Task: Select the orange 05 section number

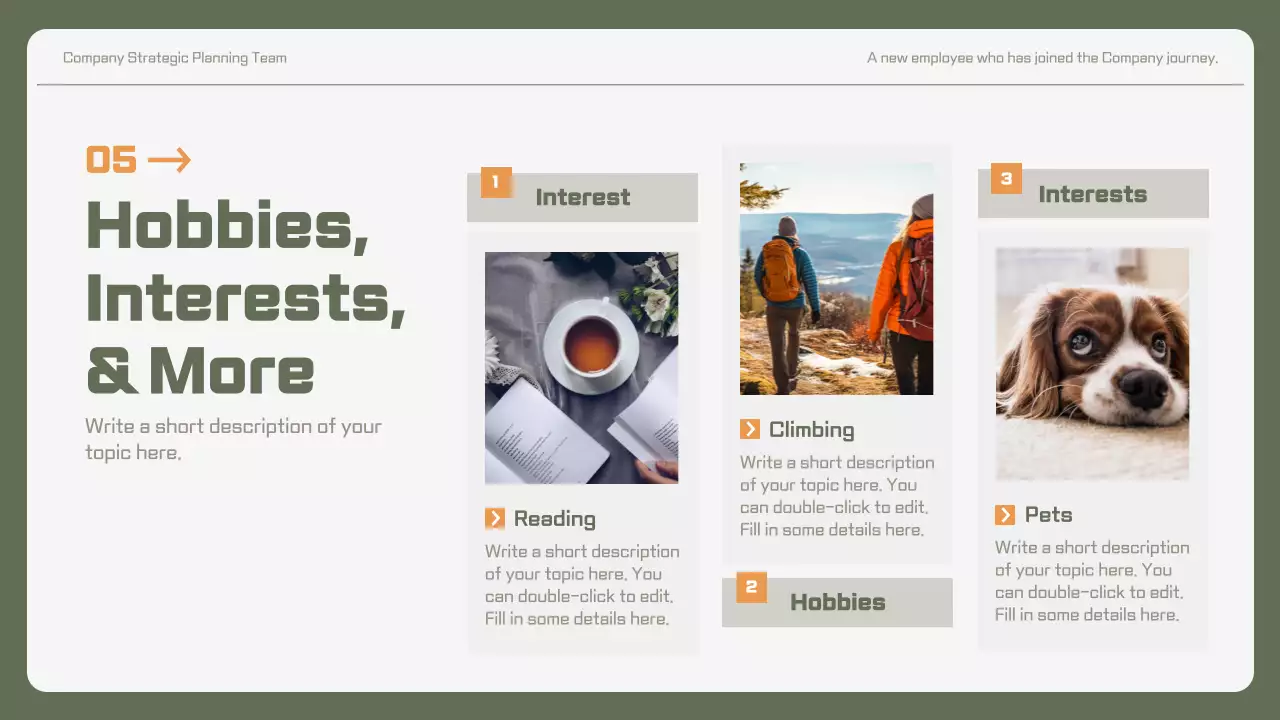Action: pos(111,160)
